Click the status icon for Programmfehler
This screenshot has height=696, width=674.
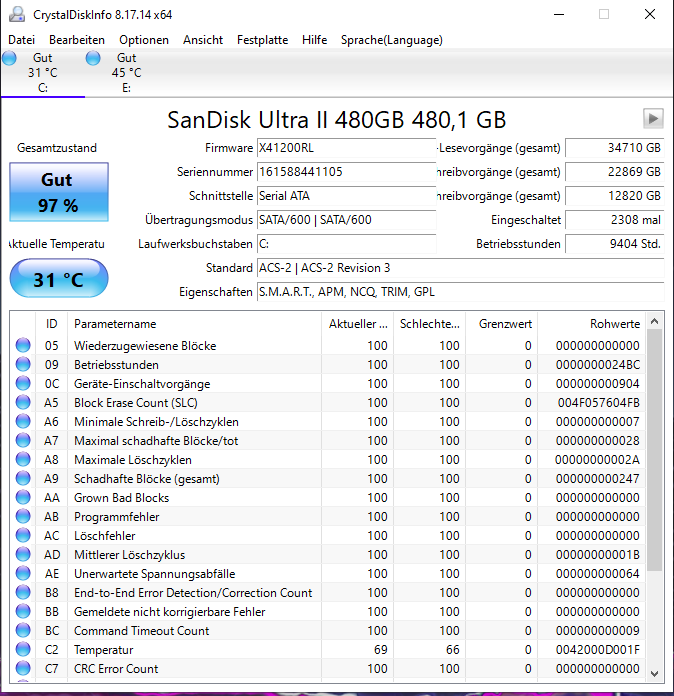(x=23, y=517)
